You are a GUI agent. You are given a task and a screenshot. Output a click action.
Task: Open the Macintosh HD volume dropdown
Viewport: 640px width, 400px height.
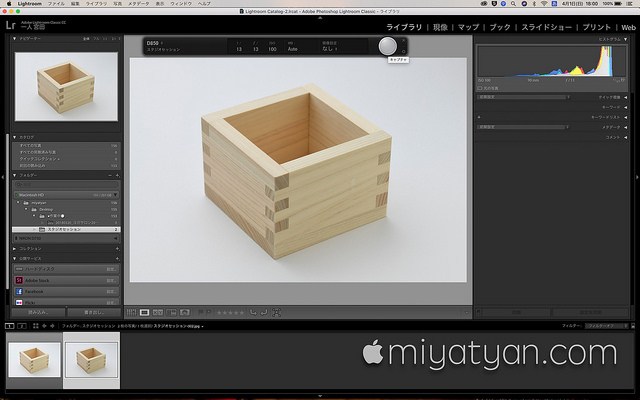click(x=67, y=195)
